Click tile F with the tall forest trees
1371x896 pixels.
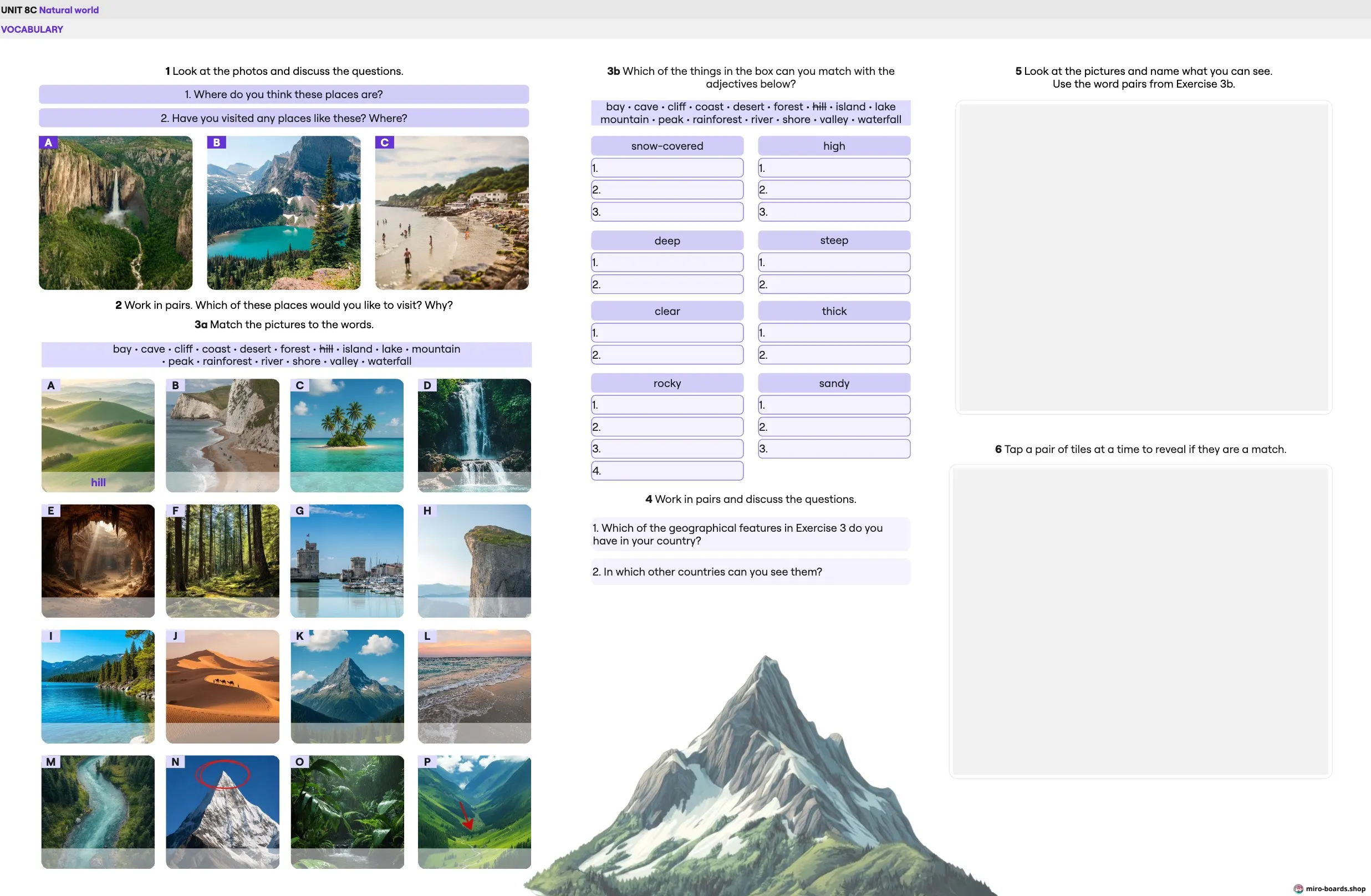point(222,561)
